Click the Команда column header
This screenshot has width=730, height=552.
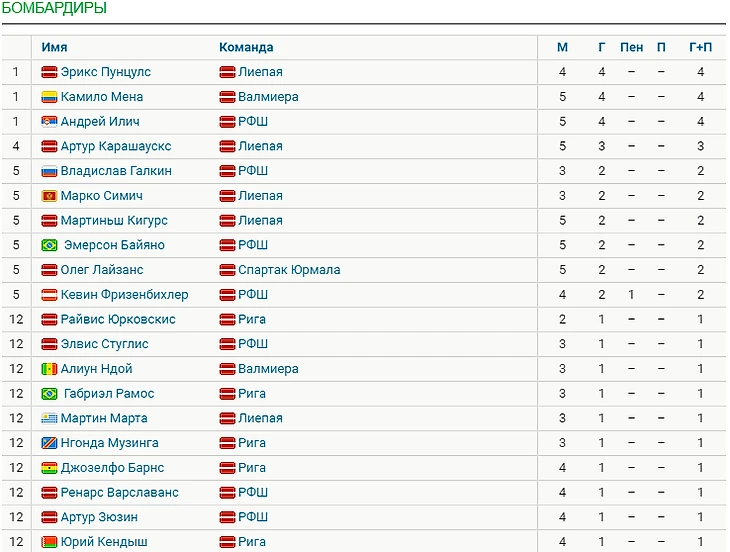coord(246,47)
